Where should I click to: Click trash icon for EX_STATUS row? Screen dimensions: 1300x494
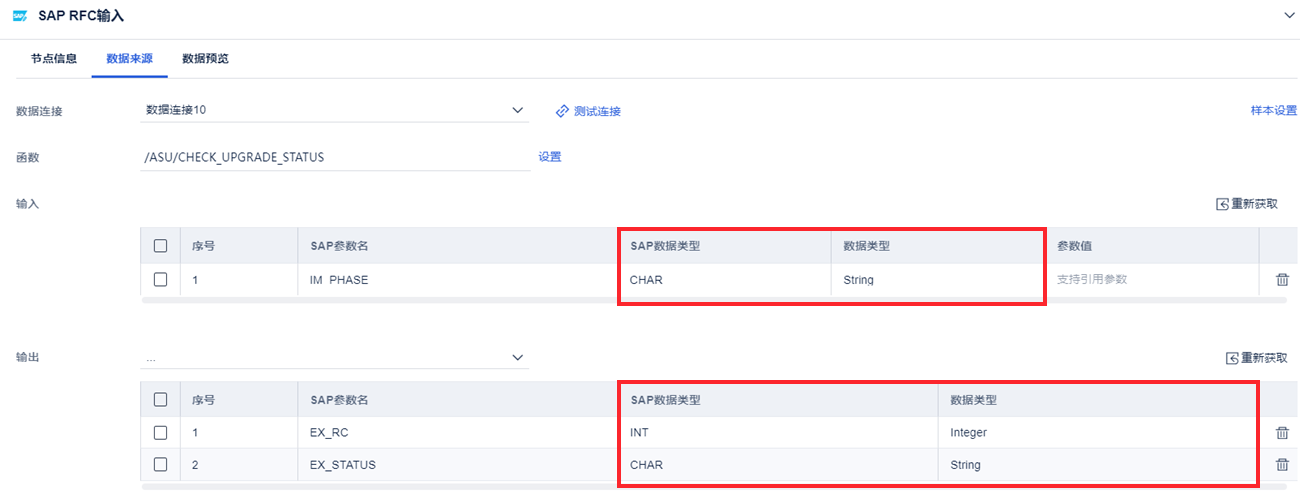1282,465
